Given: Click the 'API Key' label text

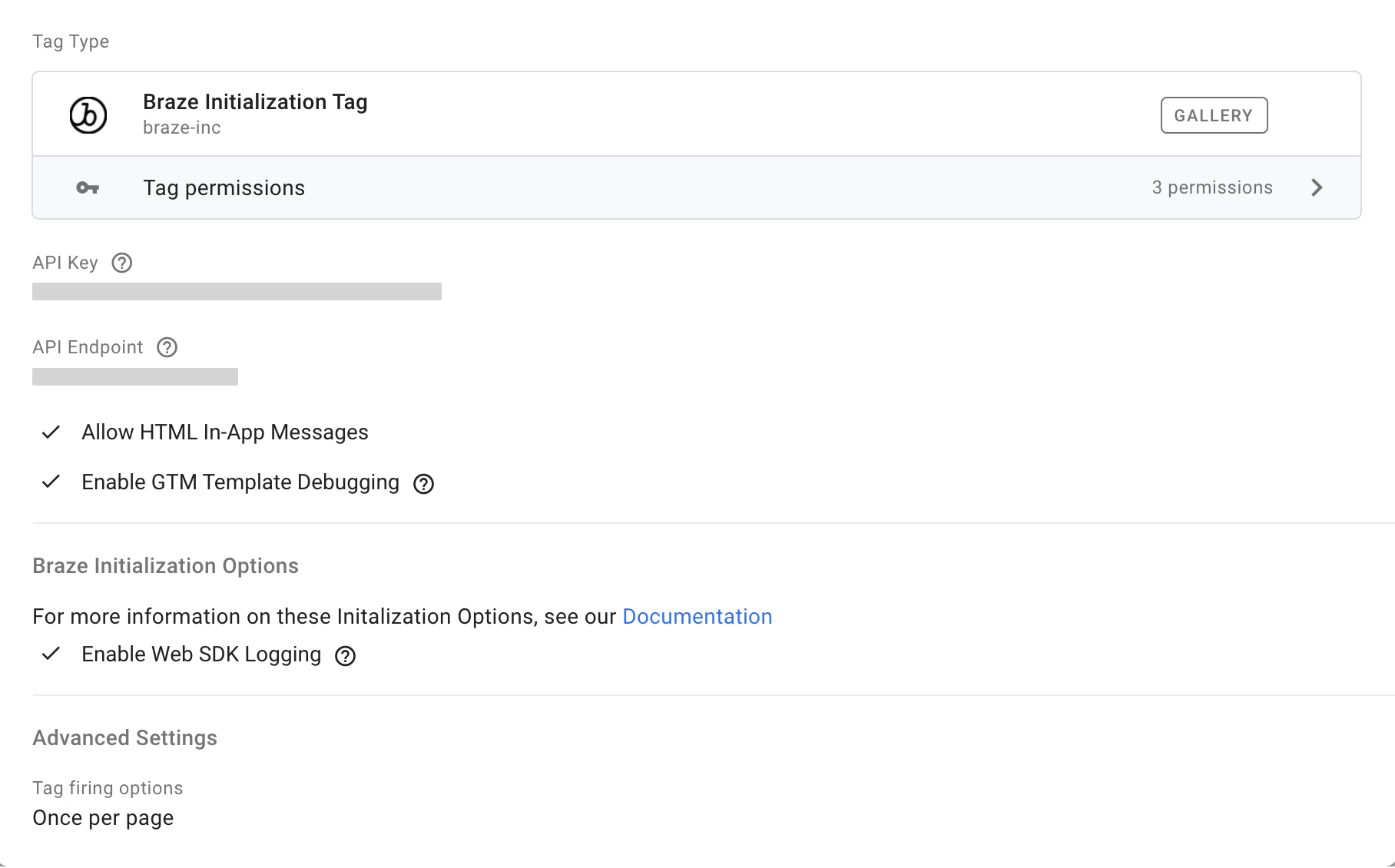Looking at the screenshot, I should [x=65, y=263].
